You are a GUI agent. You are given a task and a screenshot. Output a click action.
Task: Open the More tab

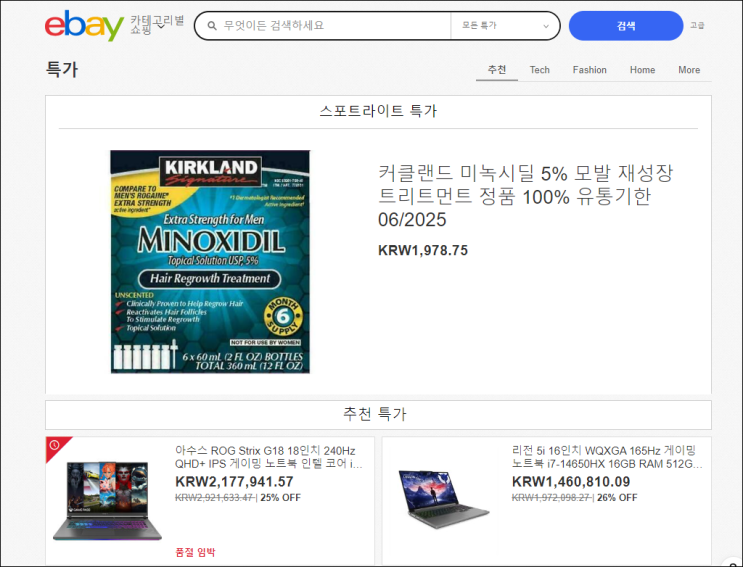click(689, 70)
